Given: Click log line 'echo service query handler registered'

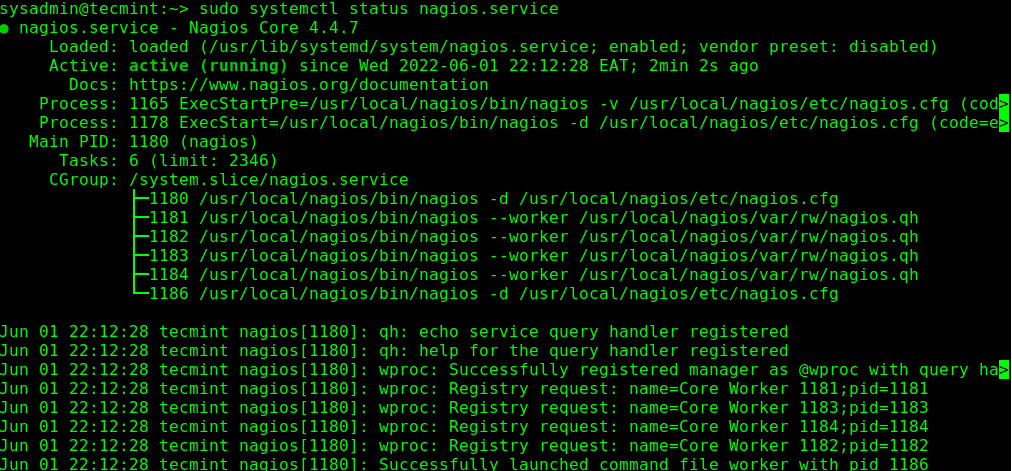Looking at the screenshot, I should point(394,332).
